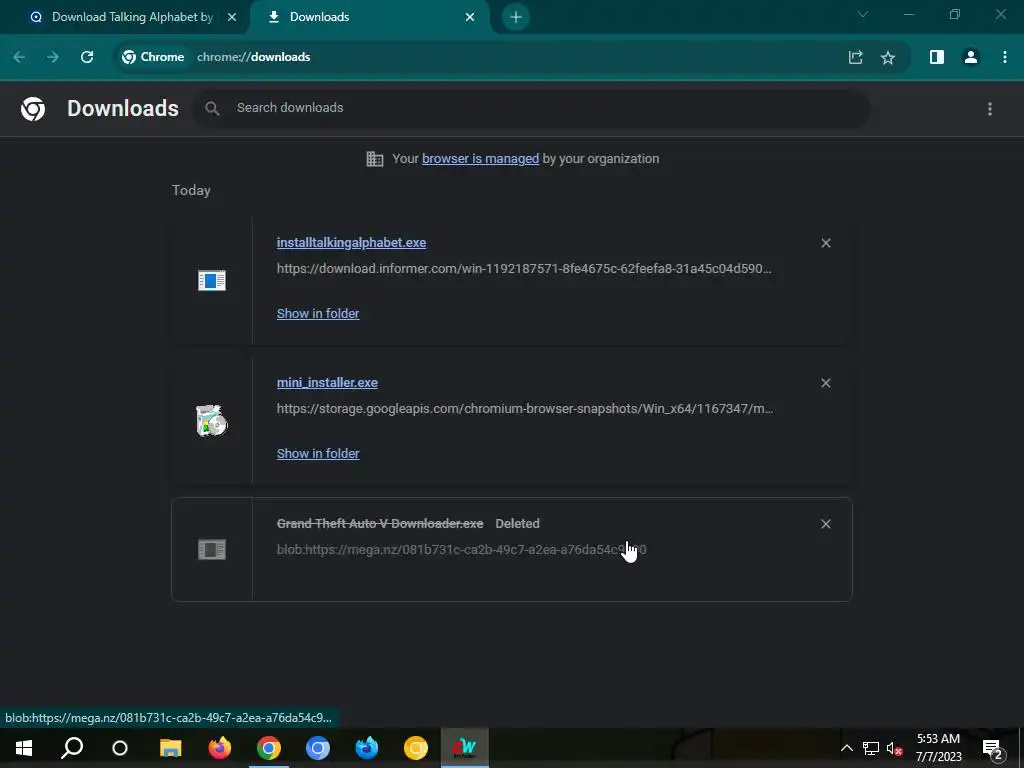The width and height of the screenshot is (1024, 768).
Task: Launch Firefox from the taskbar
Action: [x=219, y=748]
